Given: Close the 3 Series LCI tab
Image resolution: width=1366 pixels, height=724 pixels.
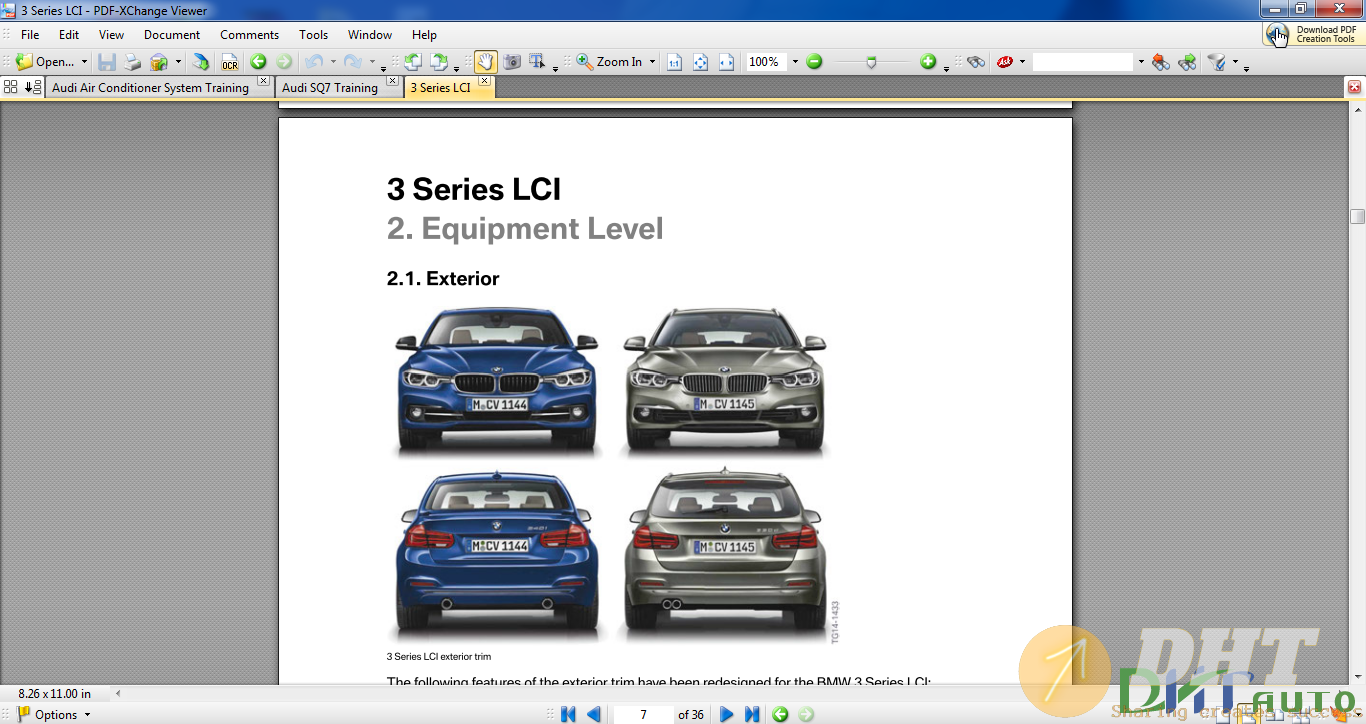Looking at the screenshot, I should pos(484,81).
